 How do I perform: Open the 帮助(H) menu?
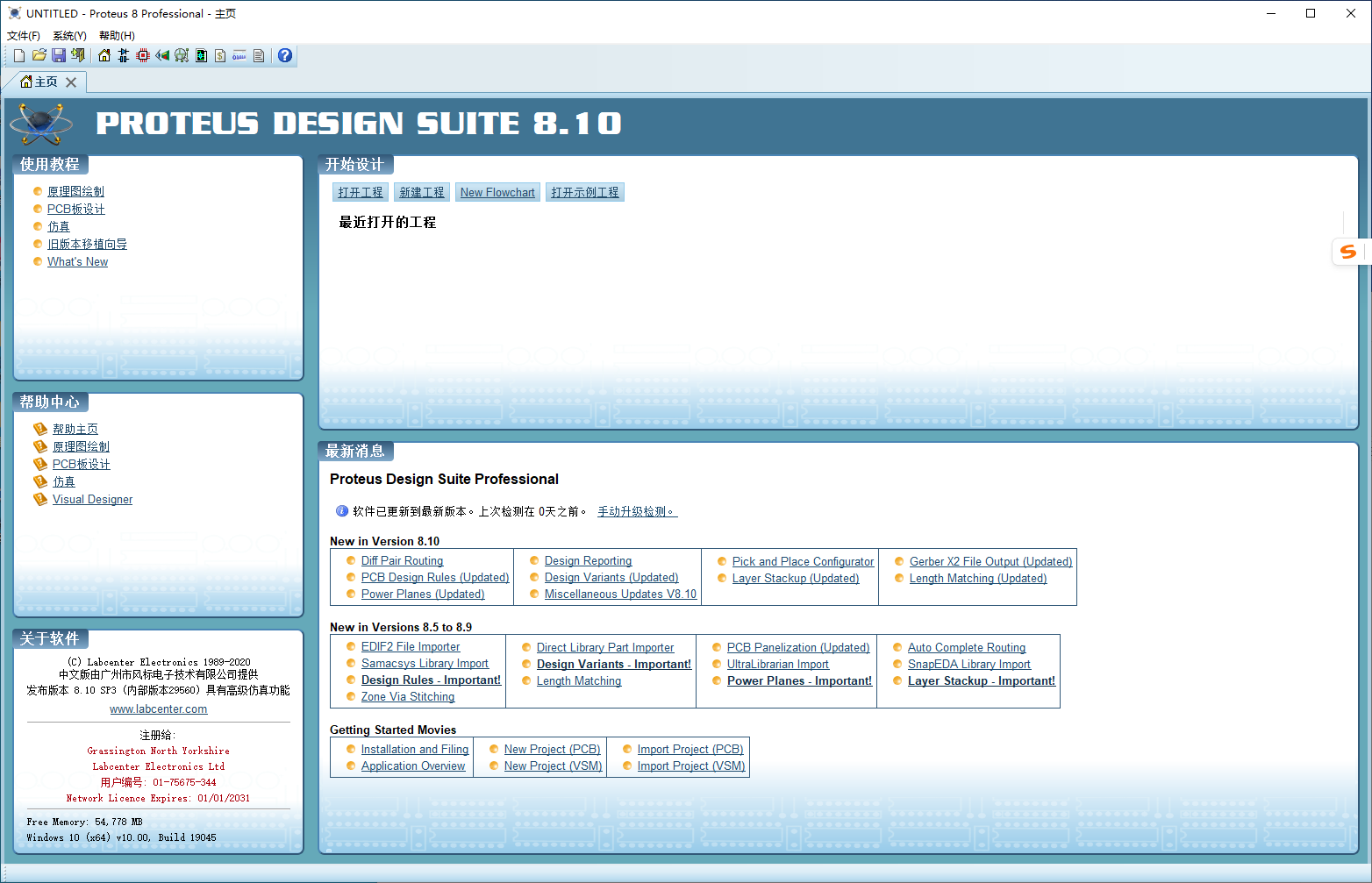pyautogui.click(x=117, y=36)
